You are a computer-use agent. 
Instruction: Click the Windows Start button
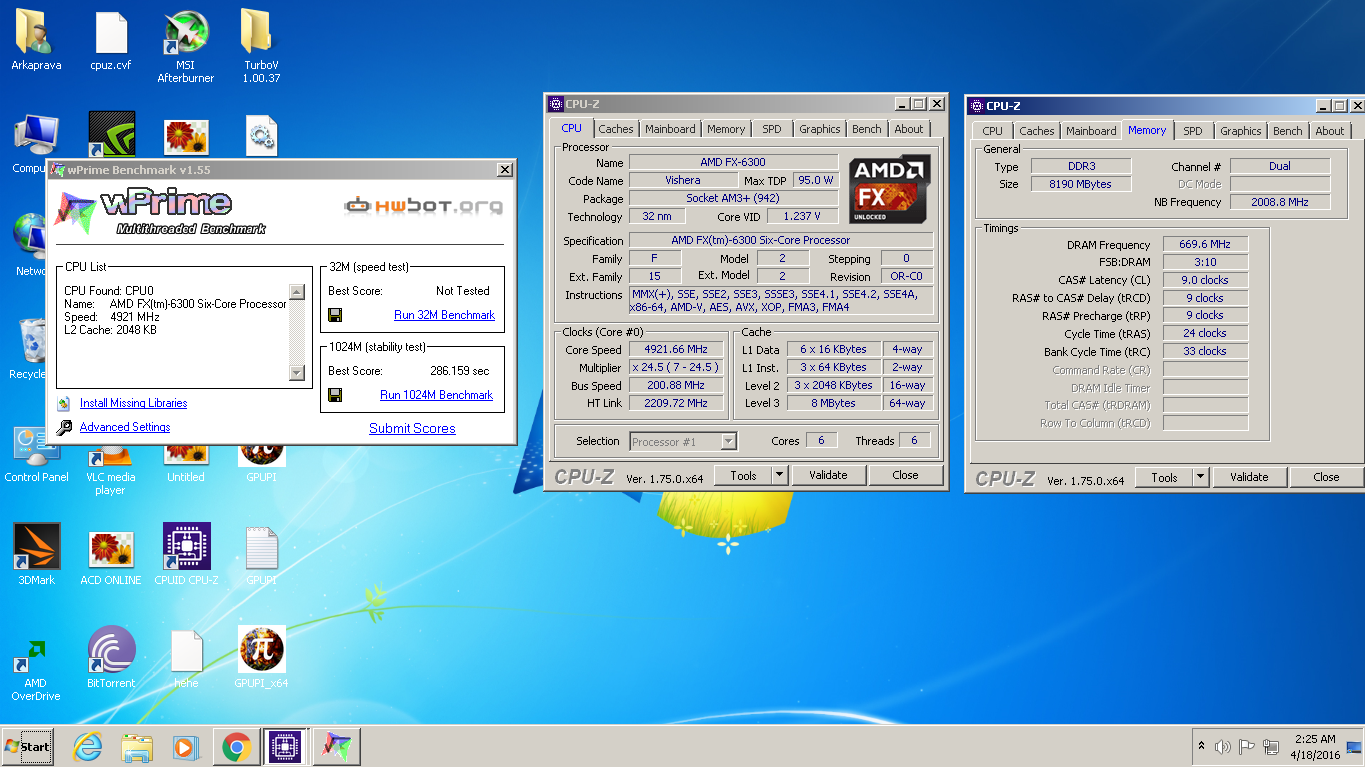27,746
